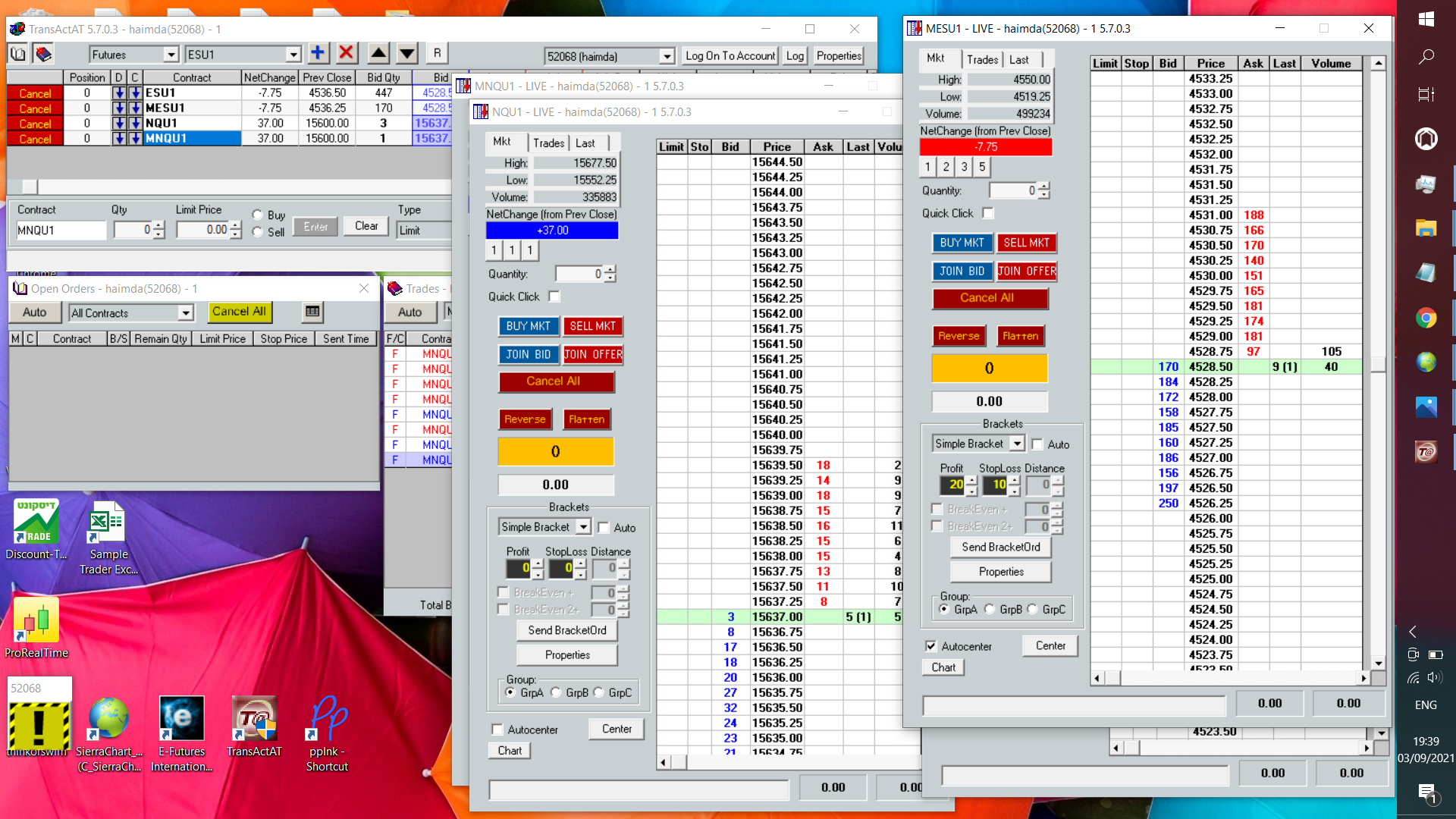Click the black up arrow toolbar icon
Image resolution: width=1456 pixels, height=819 pixels.
(378, 53)
